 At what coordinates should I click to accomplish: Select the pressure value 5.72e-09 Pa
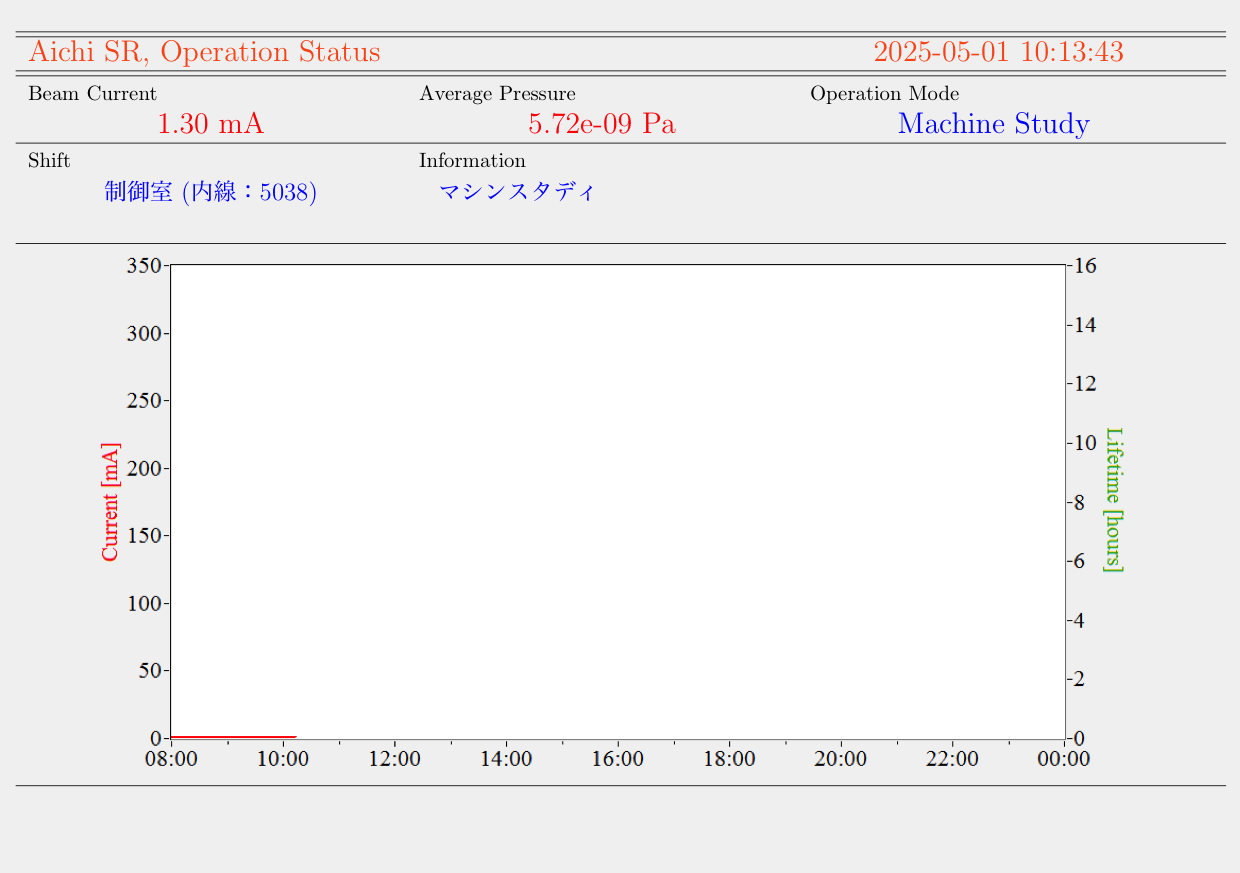click(x=602, y=124)
